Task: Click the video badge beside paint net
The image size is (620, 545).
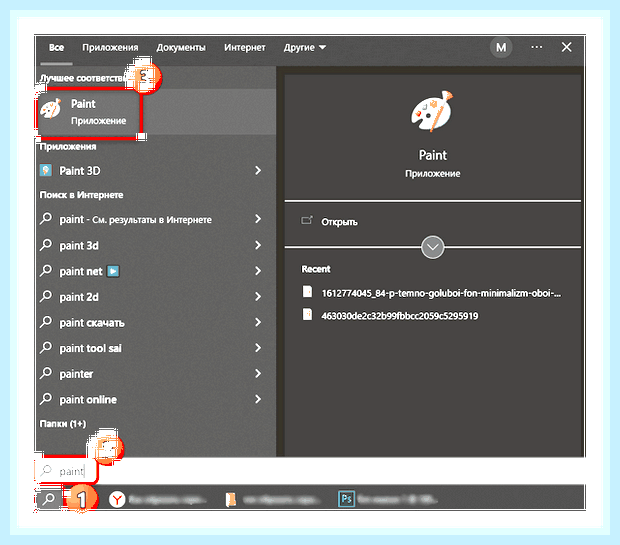Action: tap(113, 271)
